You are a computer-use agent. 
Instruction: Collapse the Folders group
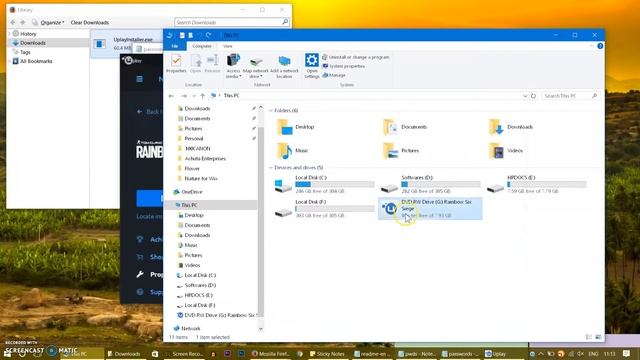pos(271,111)
